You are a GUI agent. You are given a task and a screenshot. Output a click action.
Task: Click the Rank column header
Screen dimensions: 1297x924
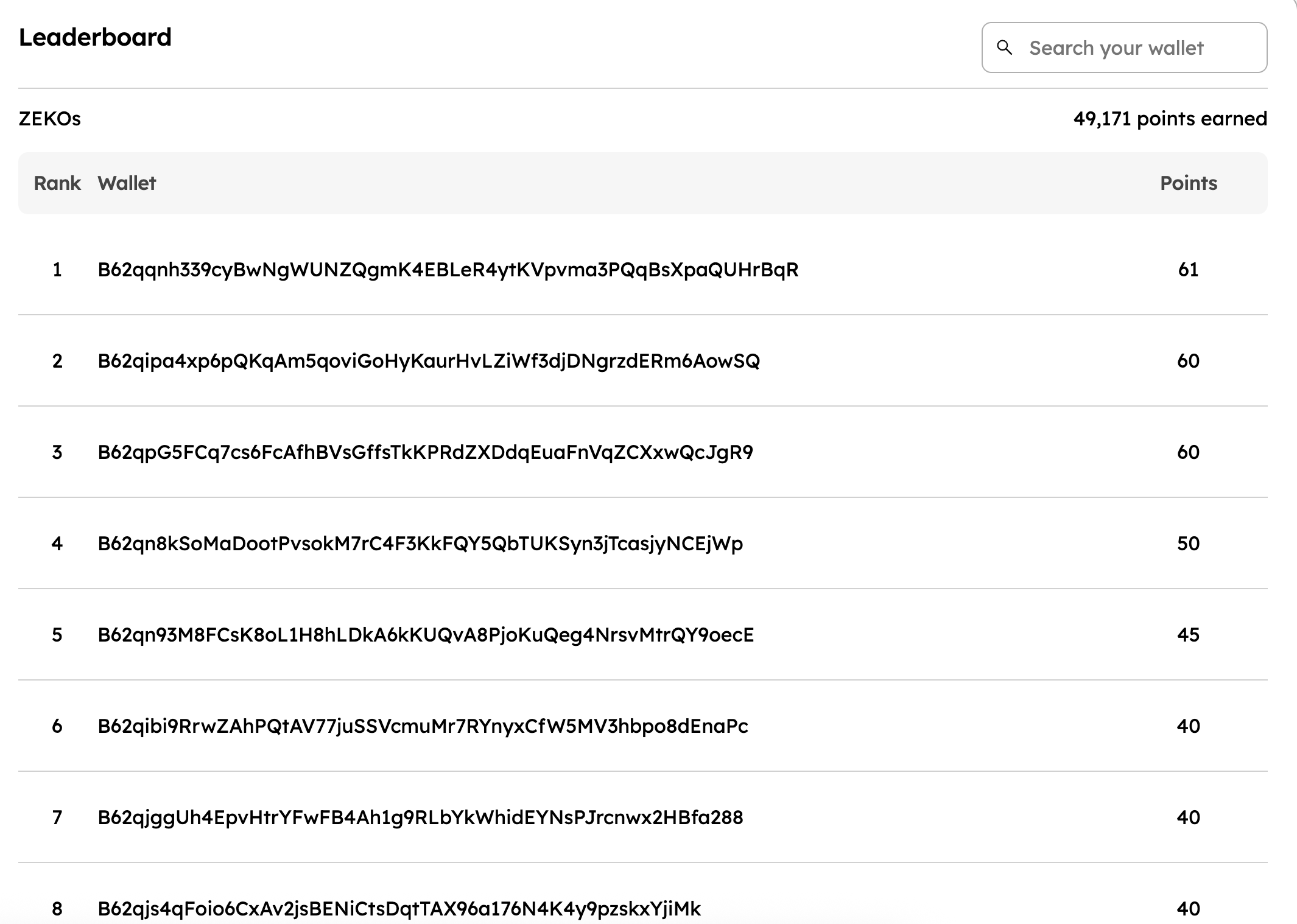click(x=57, y=183)
